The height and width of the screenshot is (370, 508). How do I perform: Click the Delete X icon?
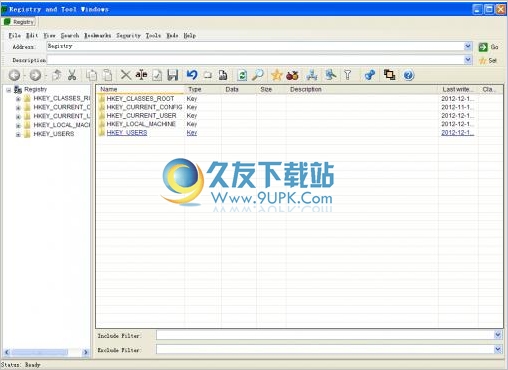click(126, 75)
